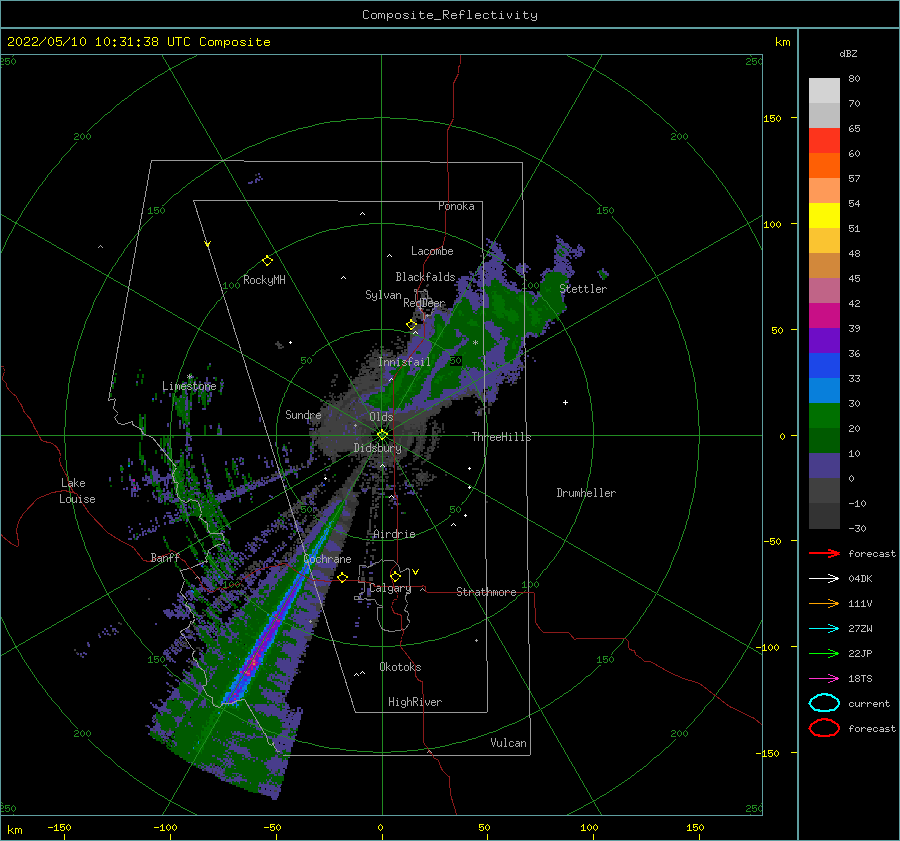
Task: Click the 'current' legend label
Action: tap(869, 703)
